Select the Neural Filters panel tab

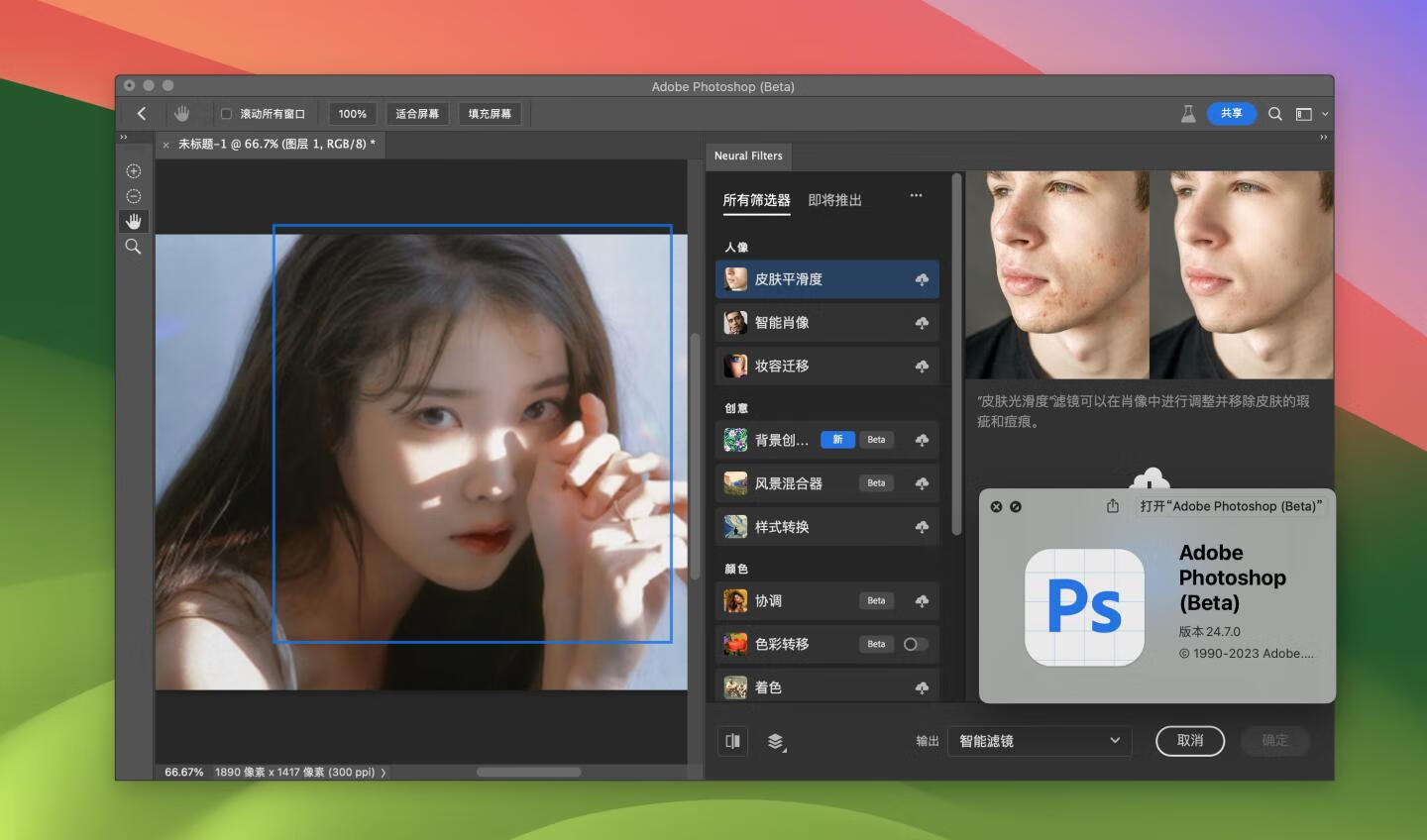click(748, 156)
